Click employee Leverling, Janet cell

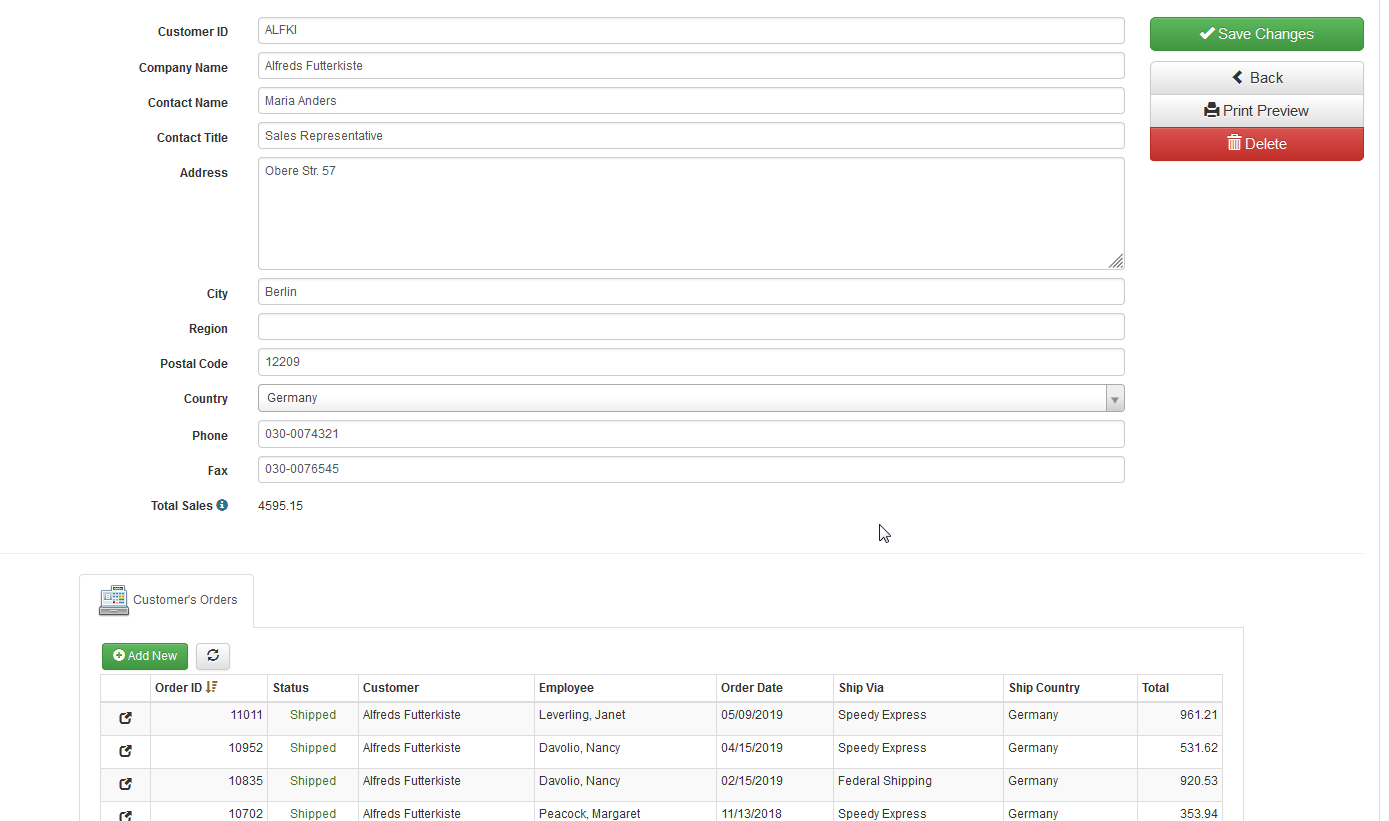[x=626, y=719]
